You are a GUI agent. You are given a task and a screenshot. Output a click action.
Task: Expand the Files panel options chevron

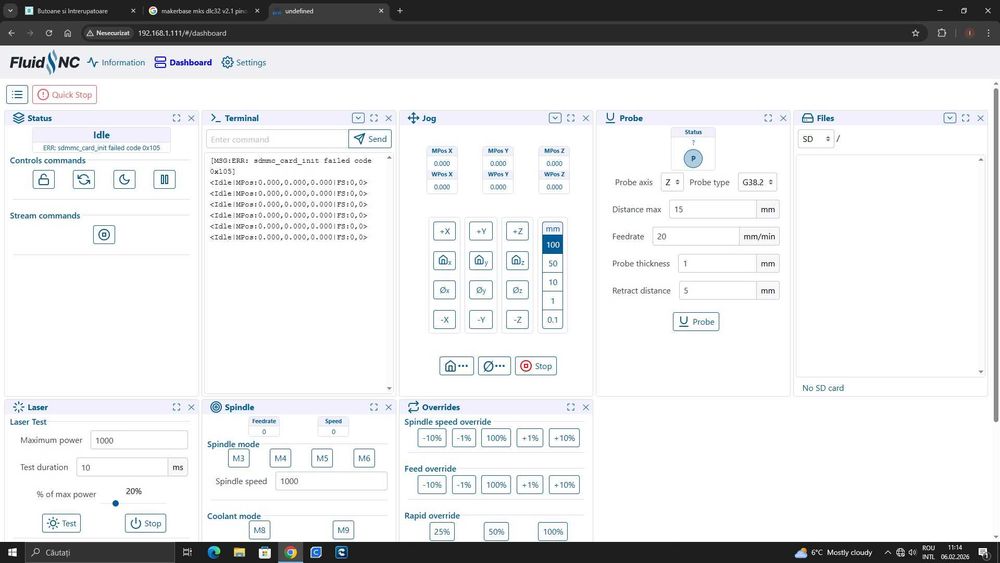(x=950, y=118)
